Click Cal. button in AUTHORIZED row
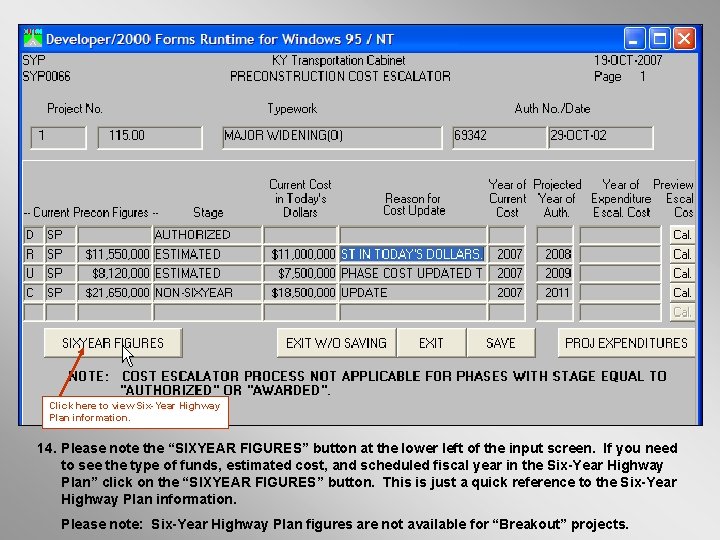The width and height of the screenshot is (720, 540). [682, 235]
